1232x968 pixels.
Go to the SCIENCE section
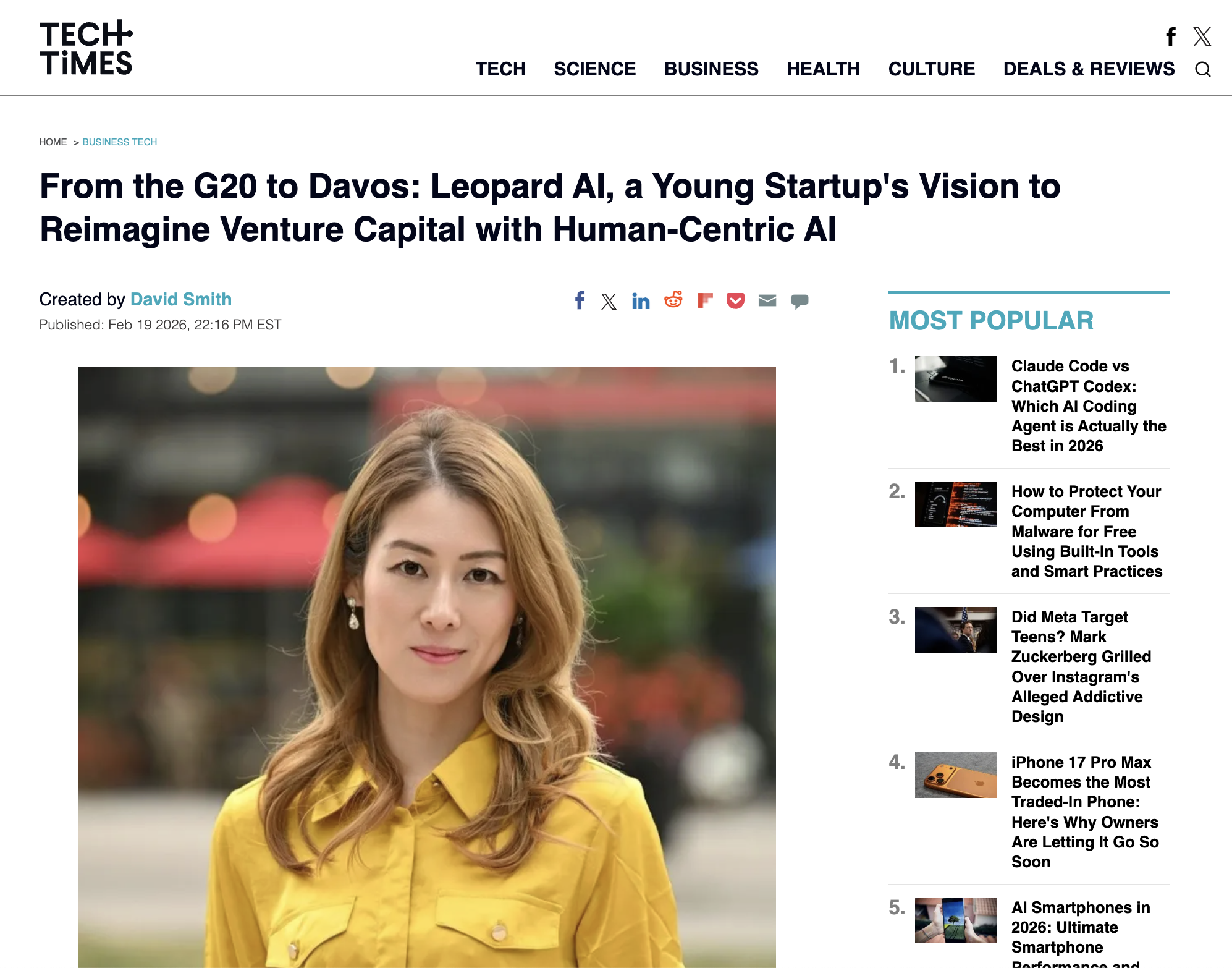pyautogui.click(x=594, y=69)
